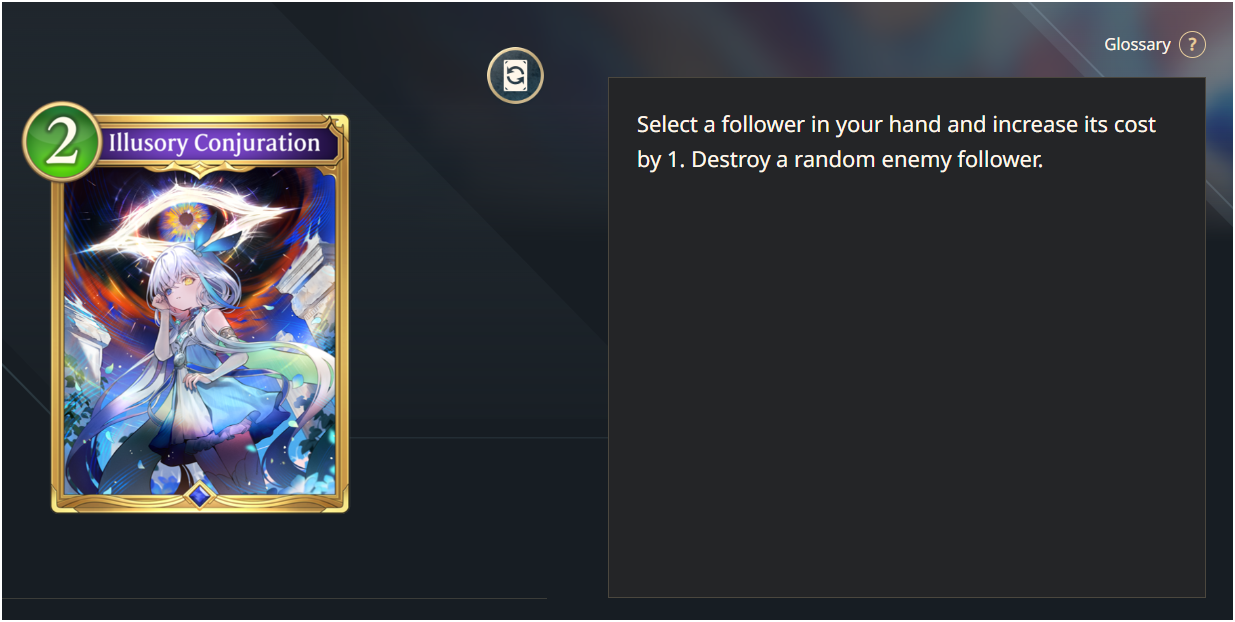The width and height of the screenshot is (1235, 622).
Task: Flip the card with the swap icon
Action: (x=515, y=75)
